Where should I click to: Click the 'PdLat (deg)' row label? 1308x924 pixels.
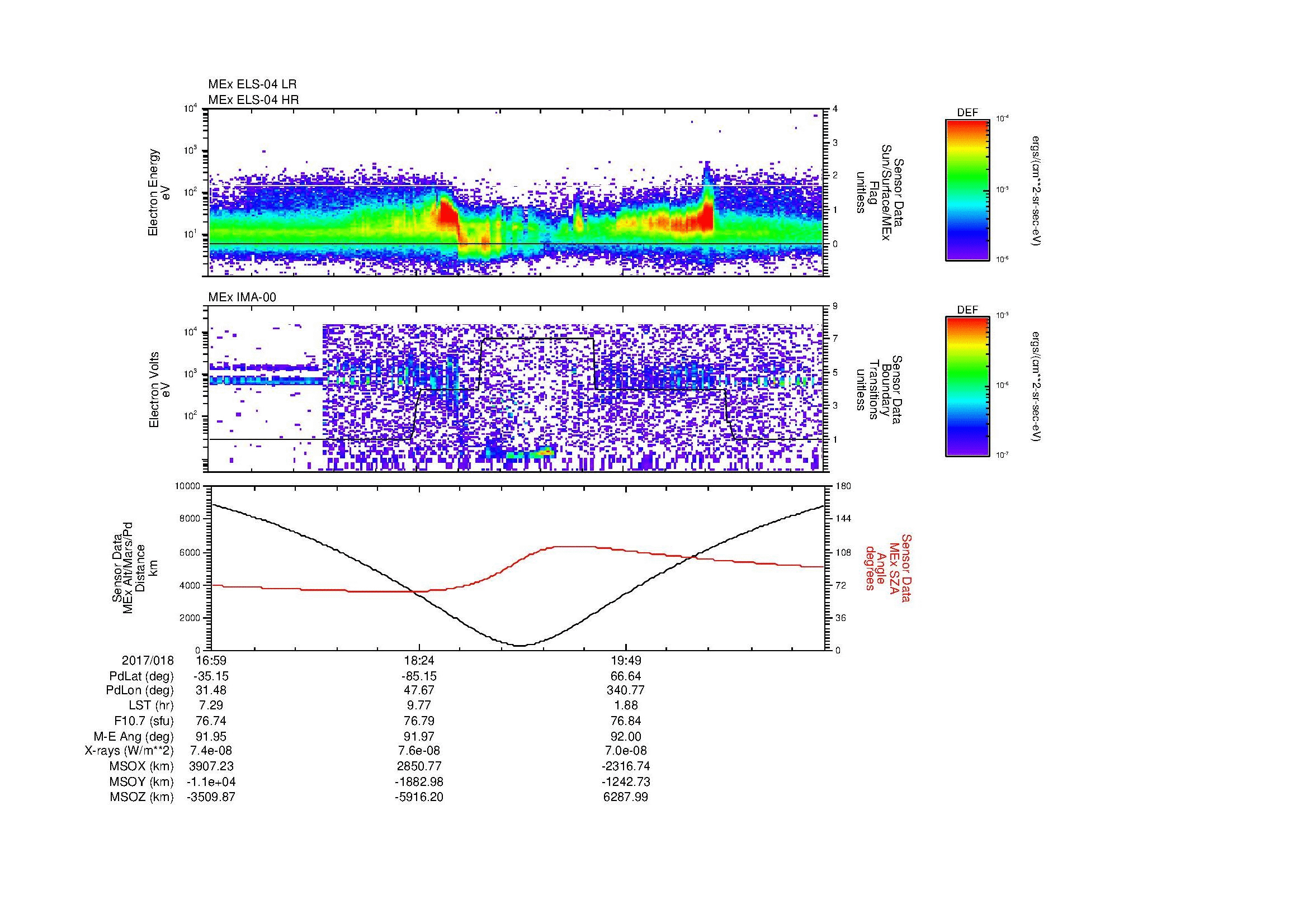click(141, 676)
